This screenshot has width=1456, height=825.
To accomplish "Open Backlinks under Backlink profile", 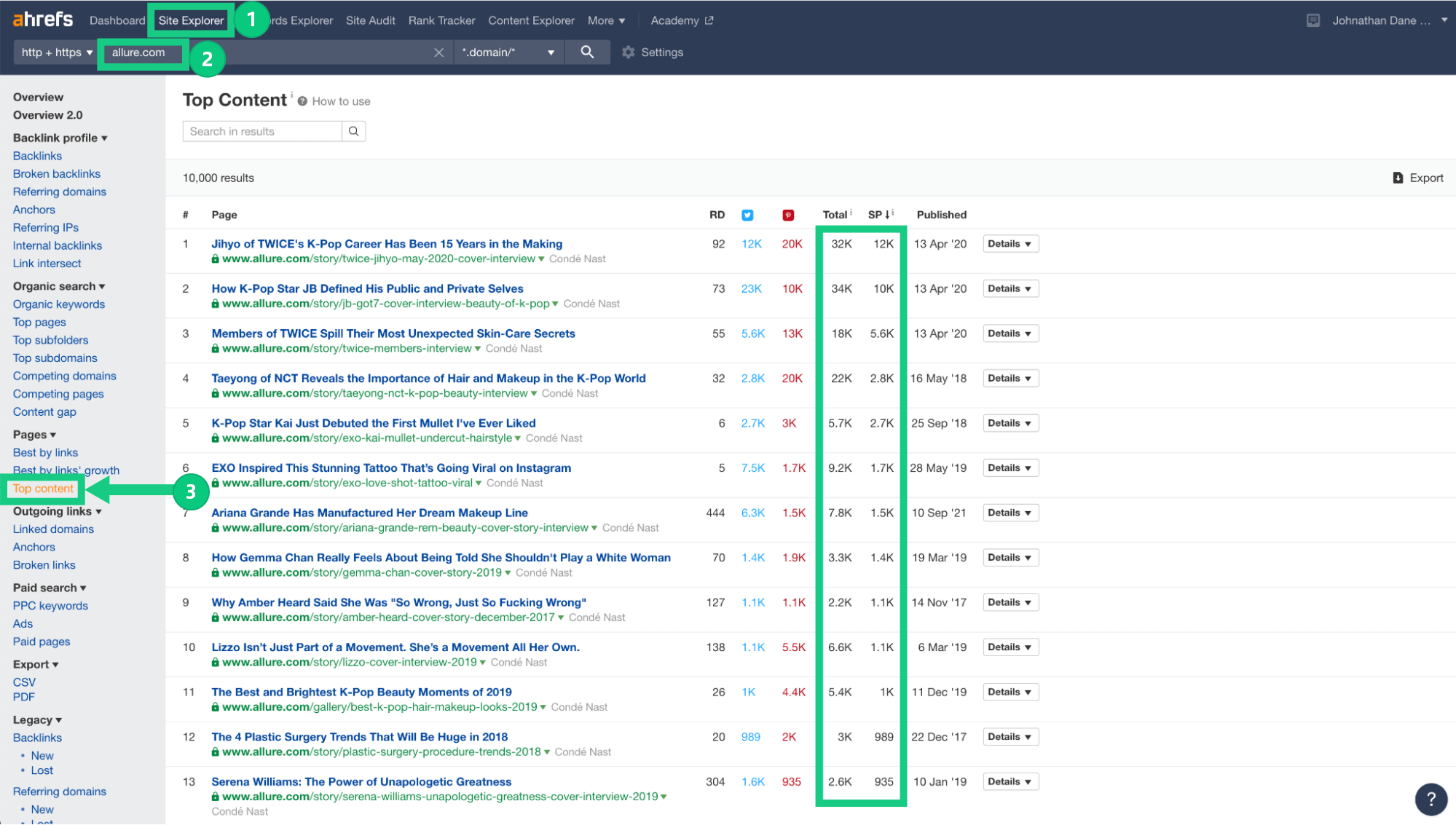I will tap(37, 156).
